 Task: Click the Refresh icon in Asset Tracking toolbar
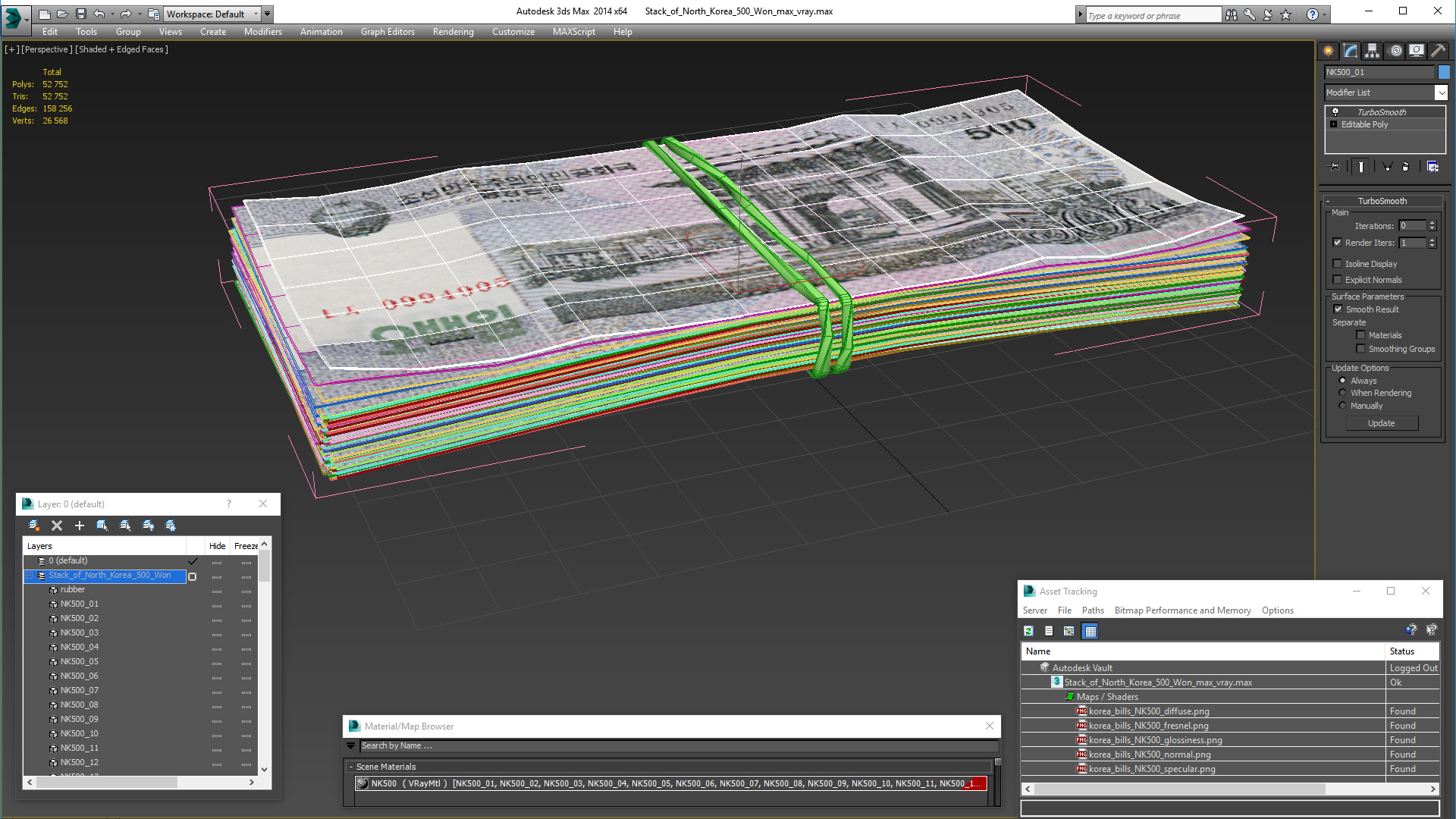click(x=1029, y=631)
